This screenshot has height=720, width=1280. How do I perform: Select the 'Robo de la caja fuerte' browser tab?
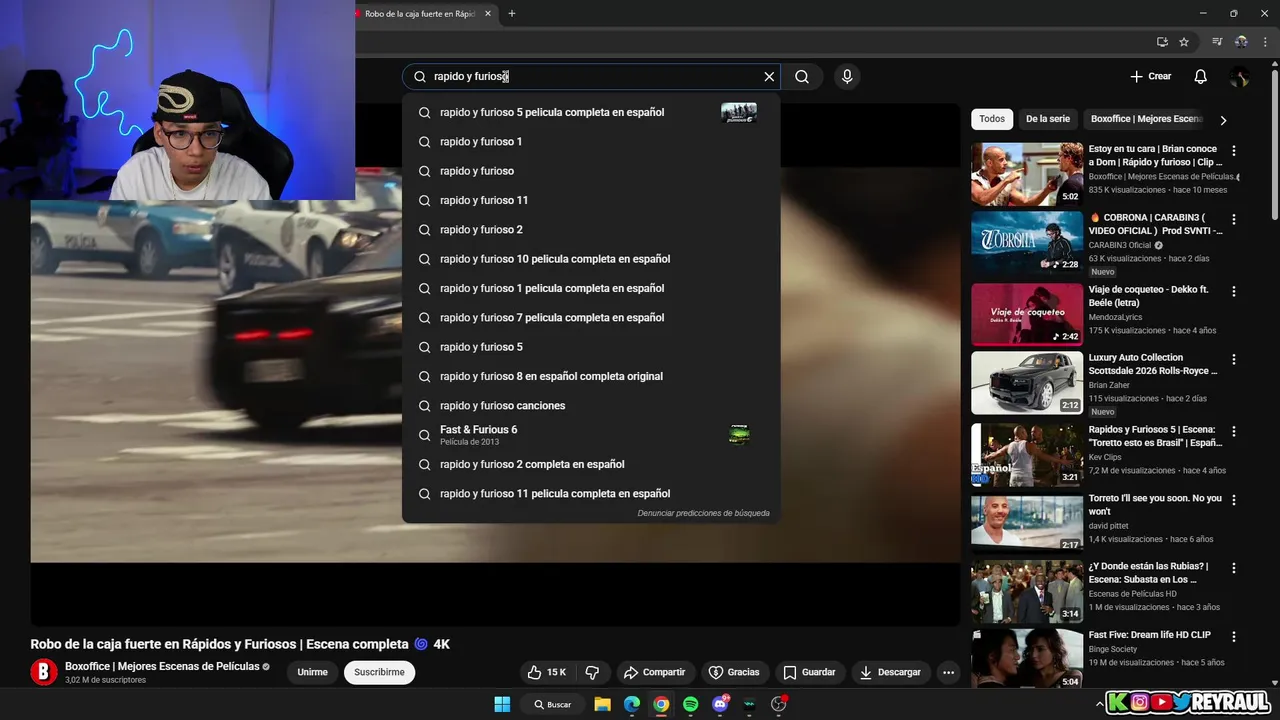coord(418,14)
